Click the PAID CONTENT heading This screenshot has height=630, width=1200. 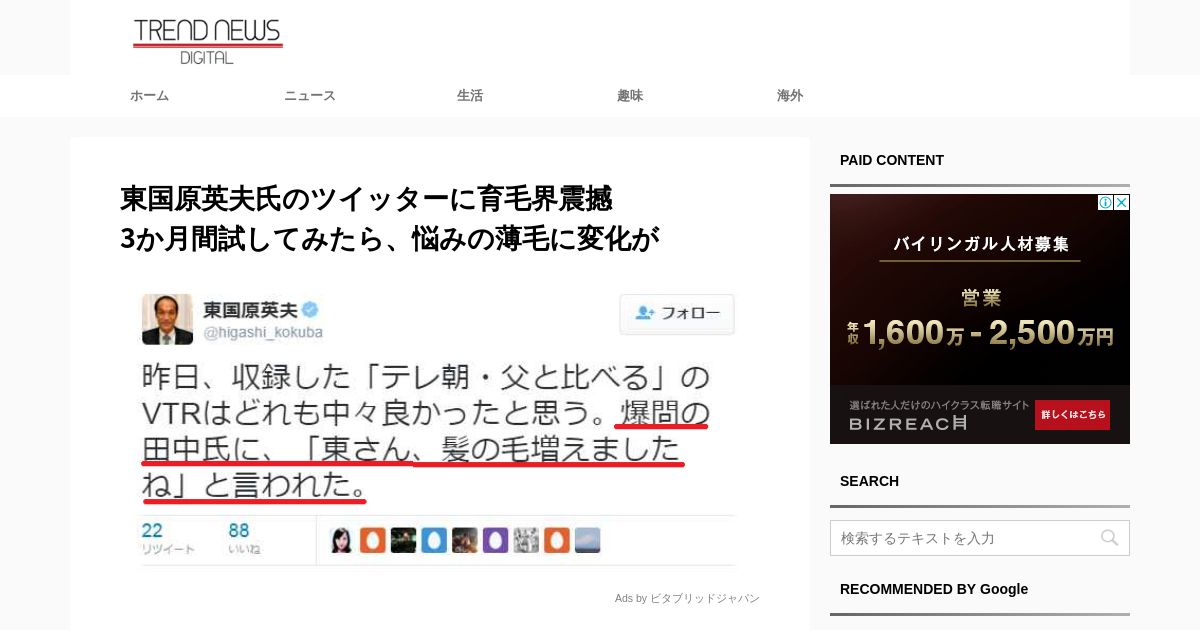click(892, 160)
